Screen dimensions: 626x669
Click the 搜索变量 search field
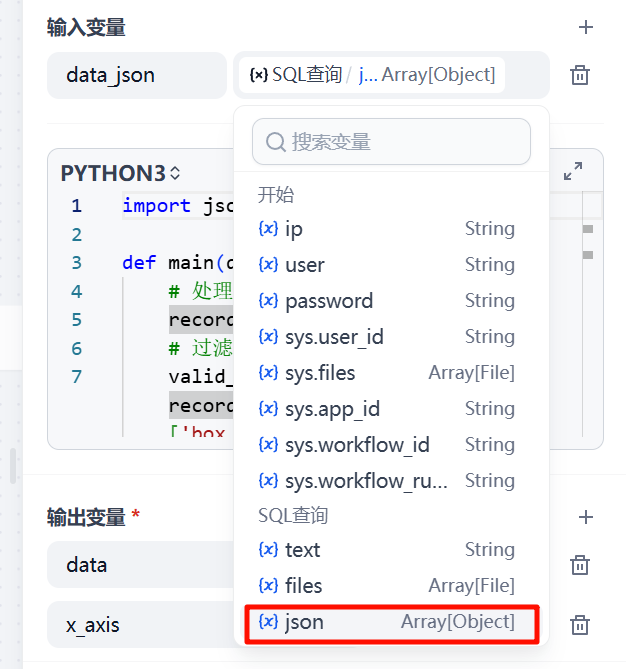(x=391, y=142)
